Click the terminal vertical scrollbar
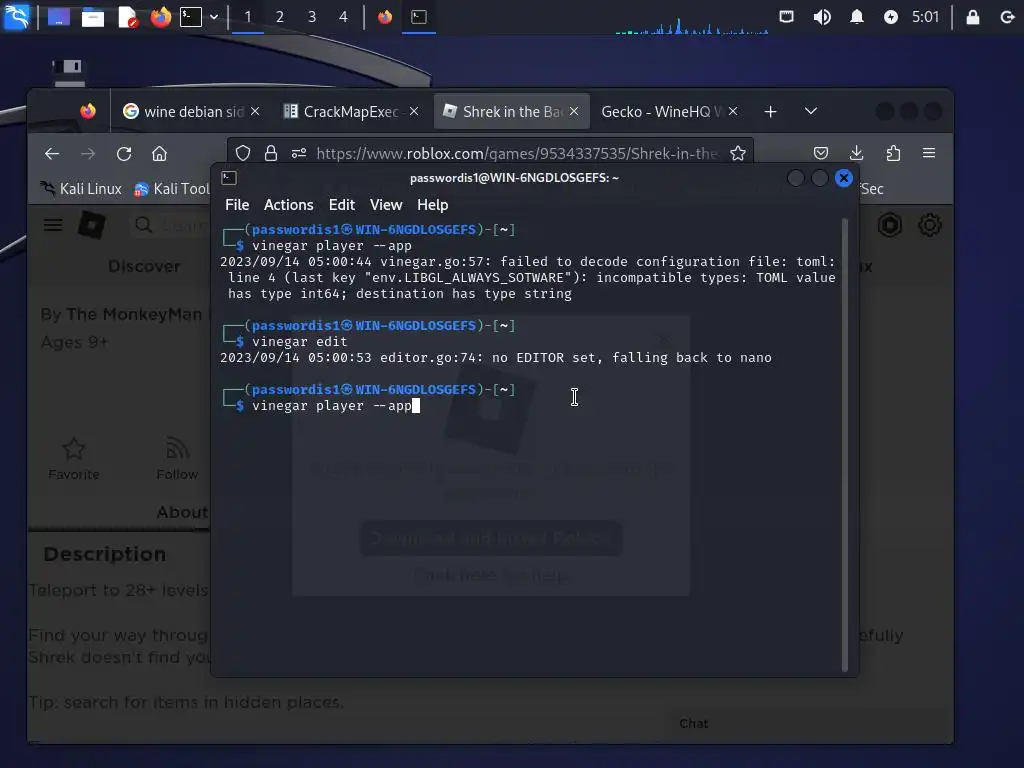The width and height of the screenshot is (1024, 768). [844, 444]
